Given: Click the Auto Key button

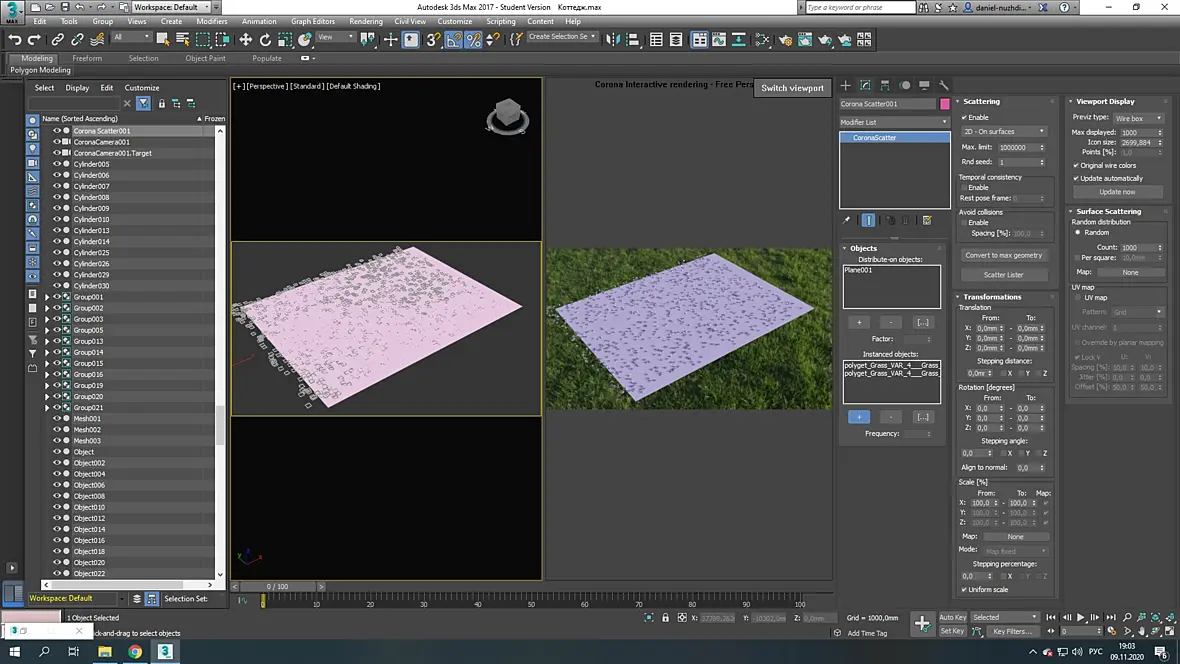Looking at the screenshot, I should (952, 617).
